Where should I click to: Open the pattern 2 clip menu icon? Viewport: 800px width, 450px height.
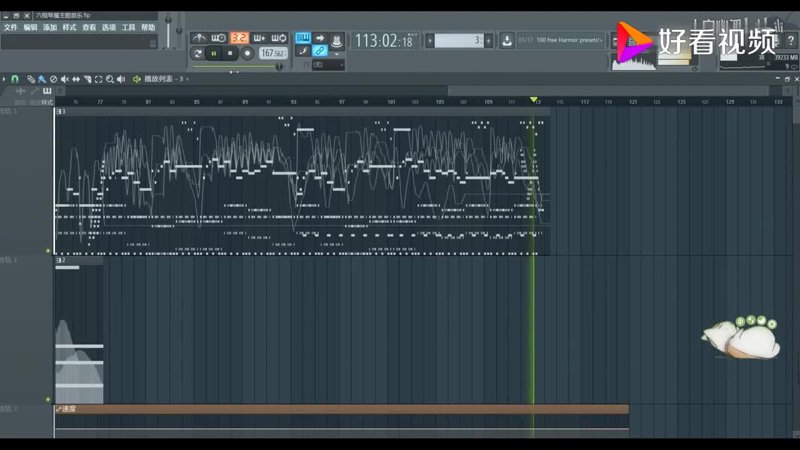58,260
